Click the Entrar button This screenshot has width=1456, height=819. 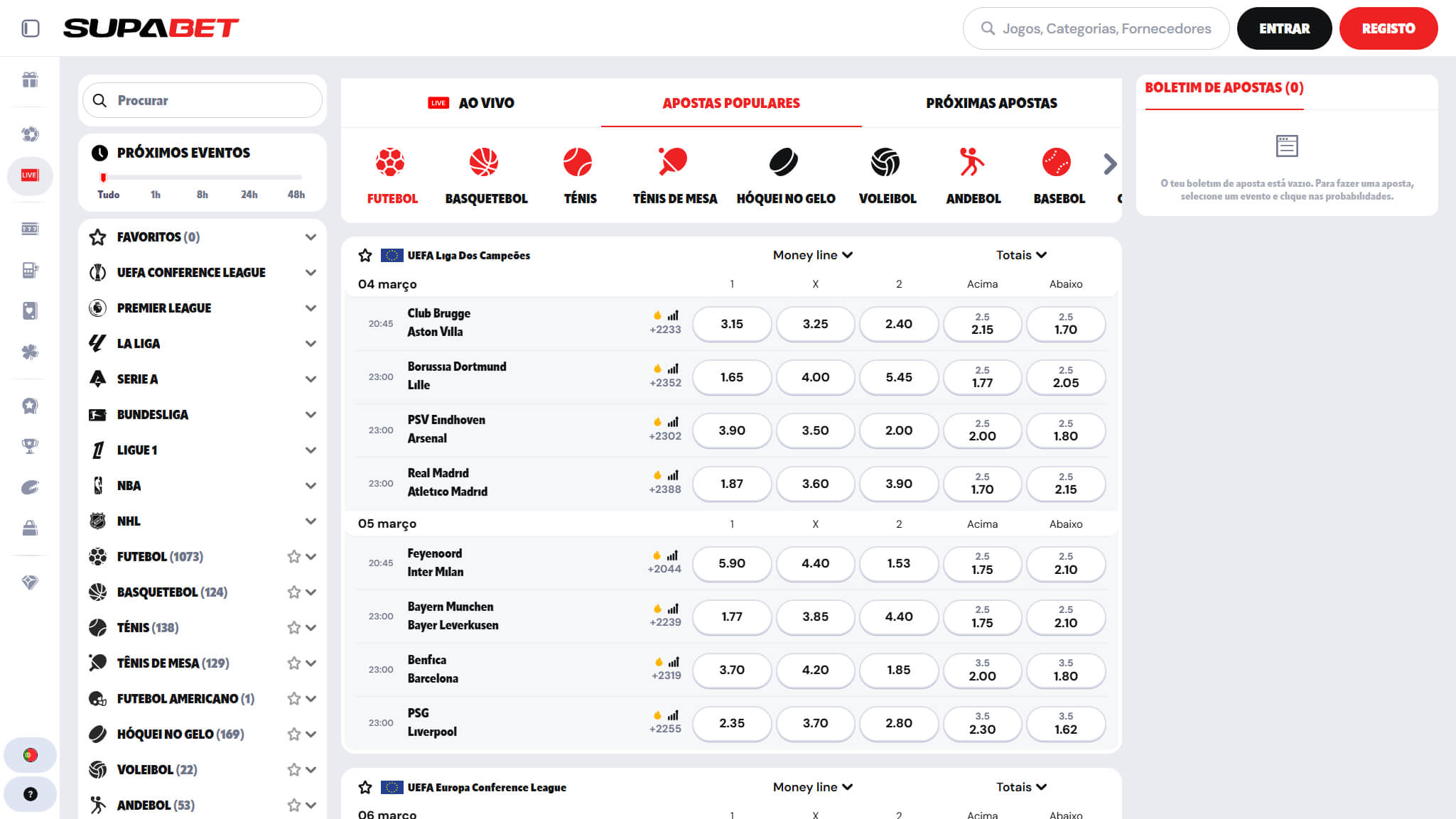pos(1283,28)
